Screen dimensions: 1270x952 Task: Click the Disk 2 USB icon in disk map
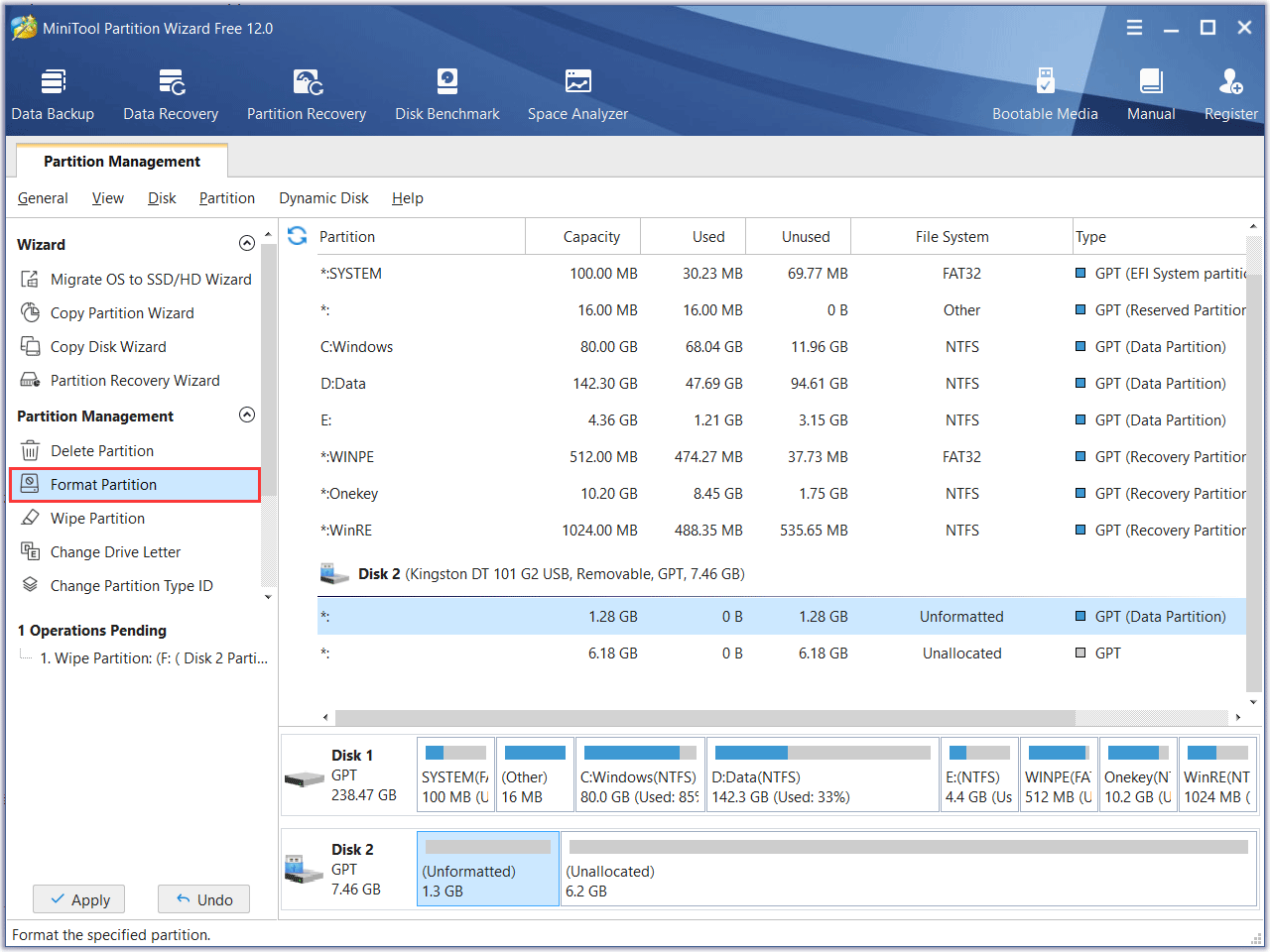coord(305,871)
